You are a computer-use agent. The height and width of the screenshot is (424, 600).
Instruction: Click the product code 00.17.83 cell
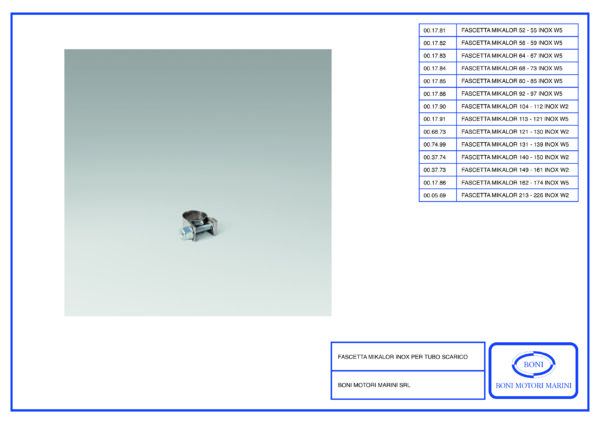click(x=436, y=56)
